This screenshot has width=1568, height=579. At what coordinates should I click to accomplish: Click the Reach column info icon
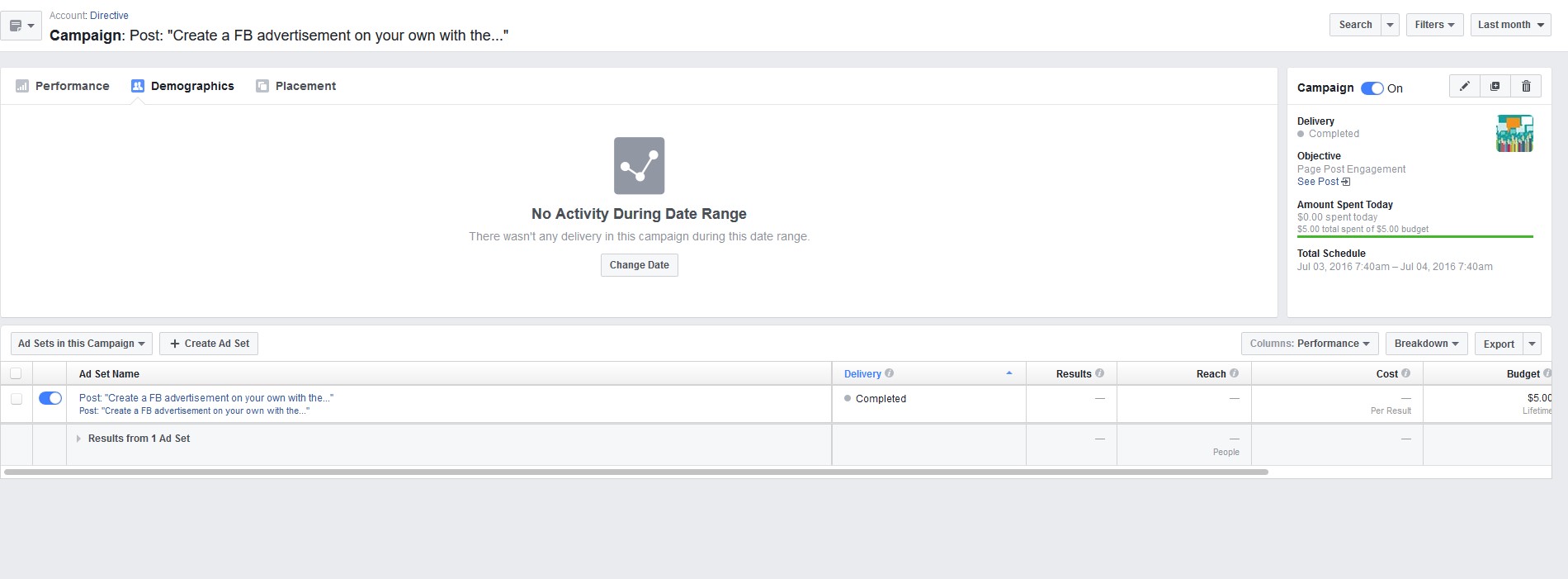[1234, 373]
